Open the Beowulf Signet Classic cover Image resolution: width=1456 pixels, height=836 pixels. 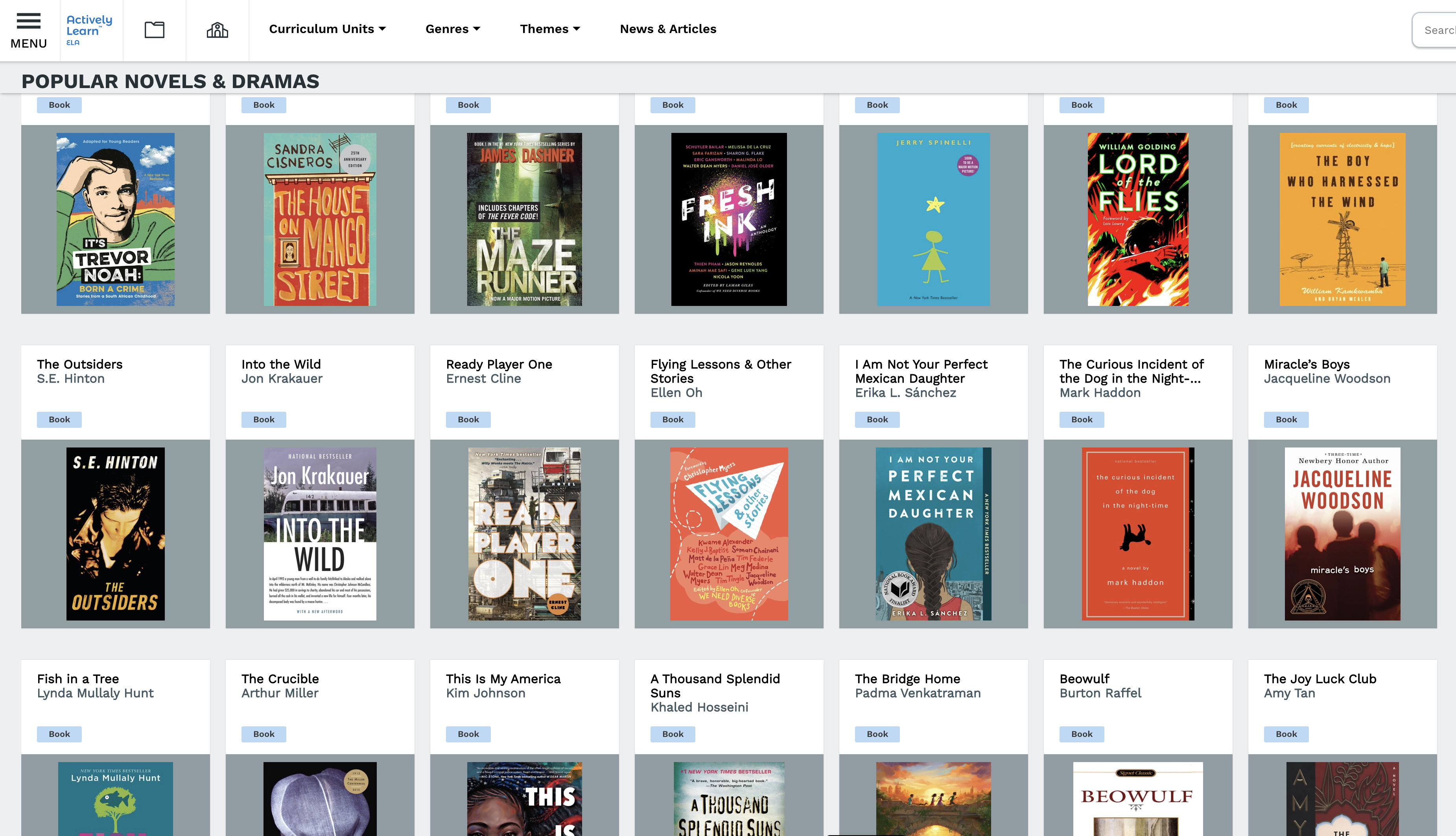coord(1137,799)
